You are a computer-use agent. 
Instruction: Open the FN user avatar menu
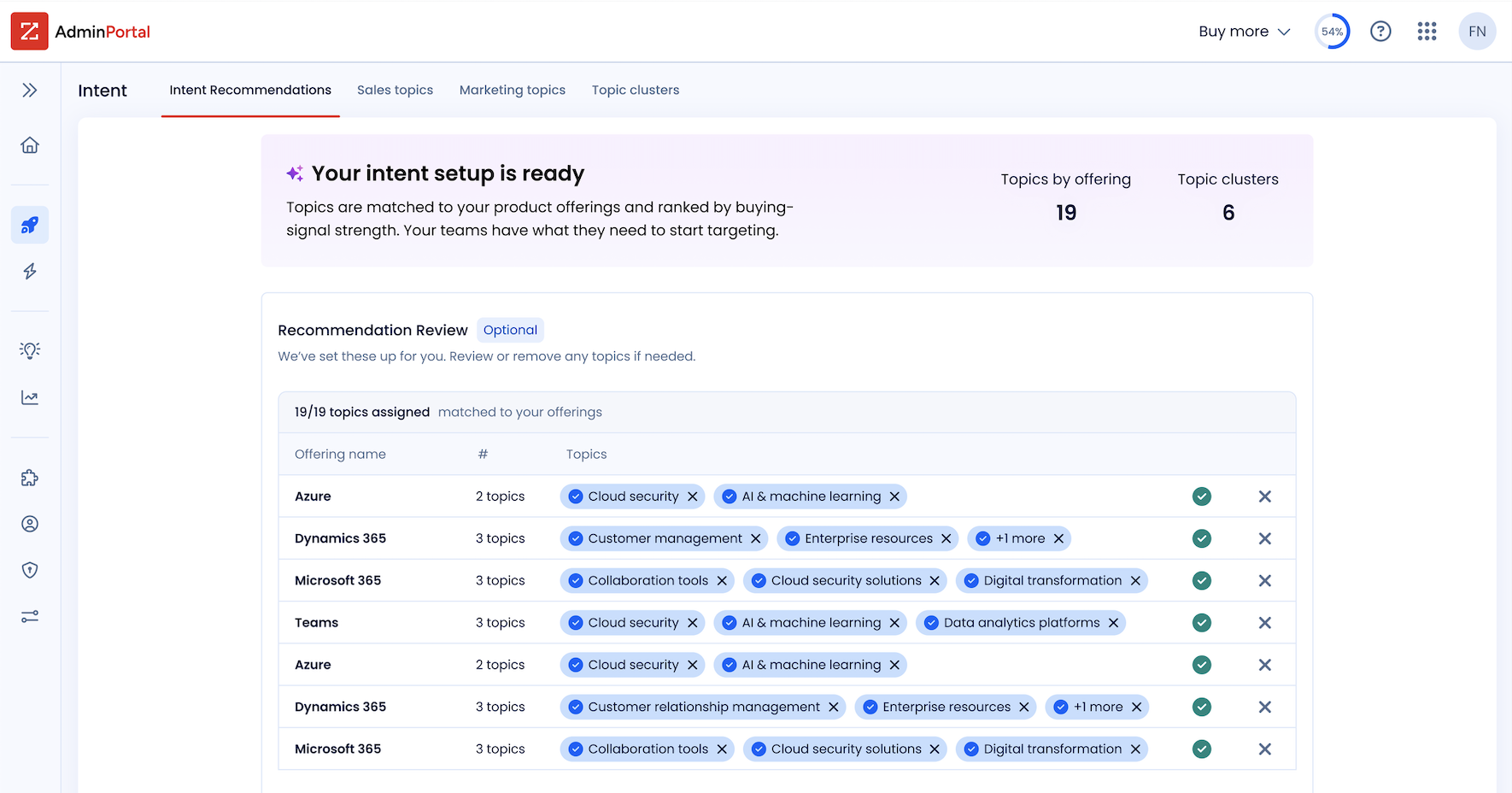point(1477,32)
